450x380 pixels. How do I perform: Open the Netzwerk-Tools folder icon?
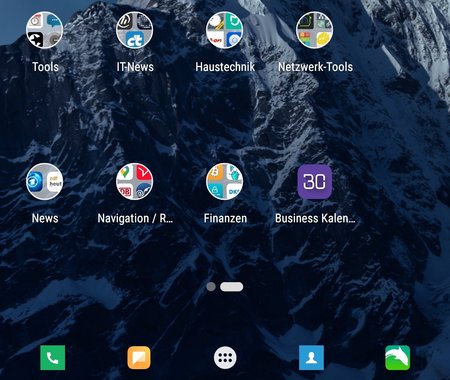[315, 30]
